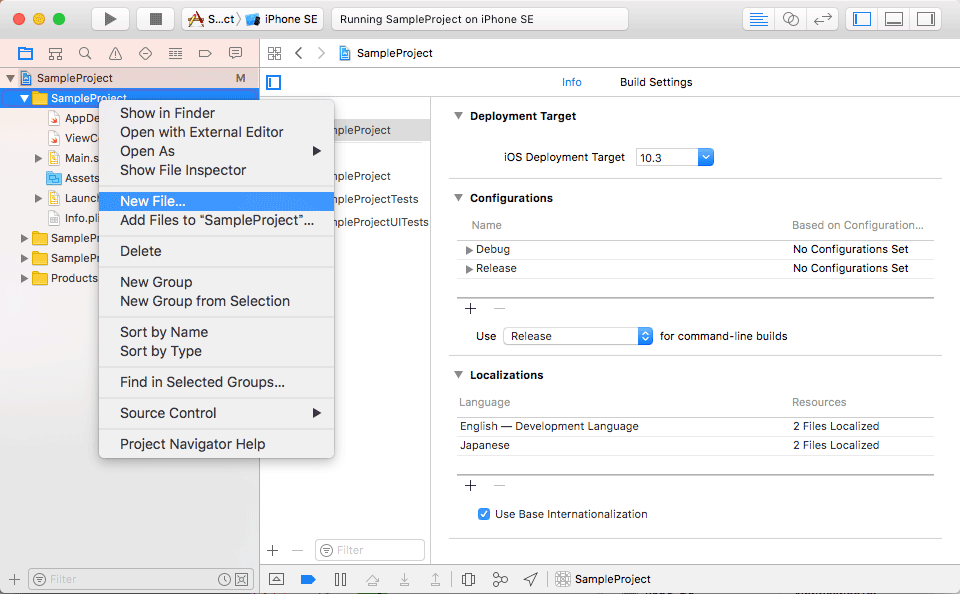Open the Report navigator speech bubble icon
Screen dimensions: 960x594
click(235, 53)
